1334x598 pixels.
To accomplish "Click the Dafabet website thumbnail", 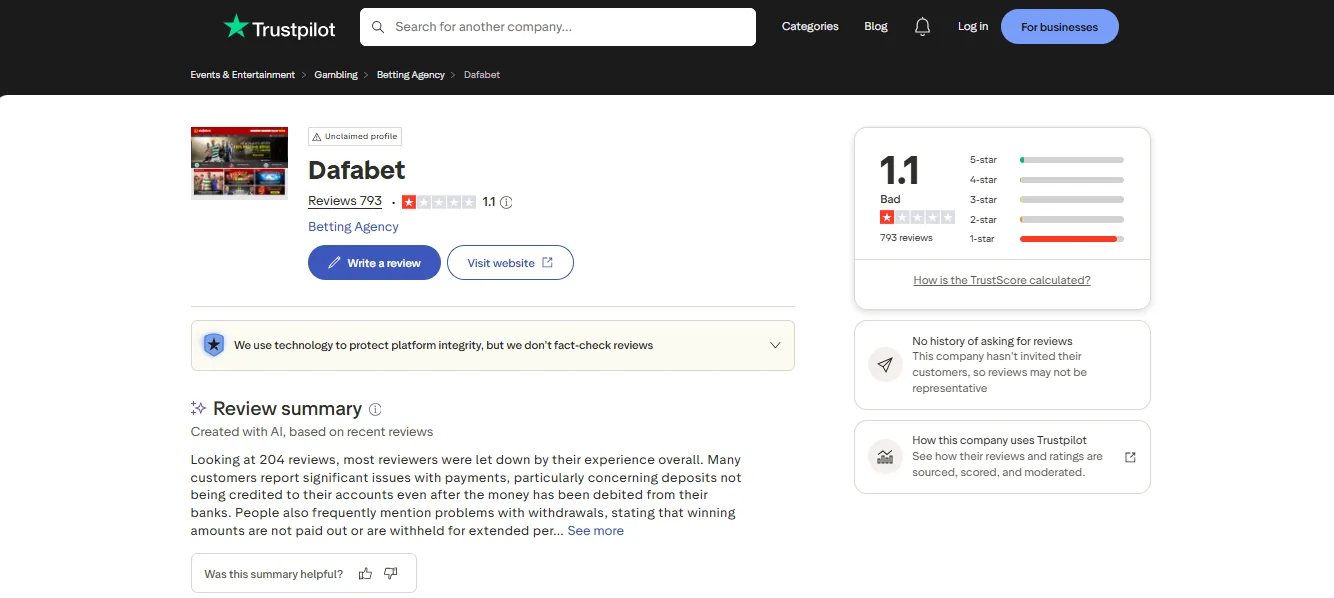I will pyautogui.click(x=239, y=163).
